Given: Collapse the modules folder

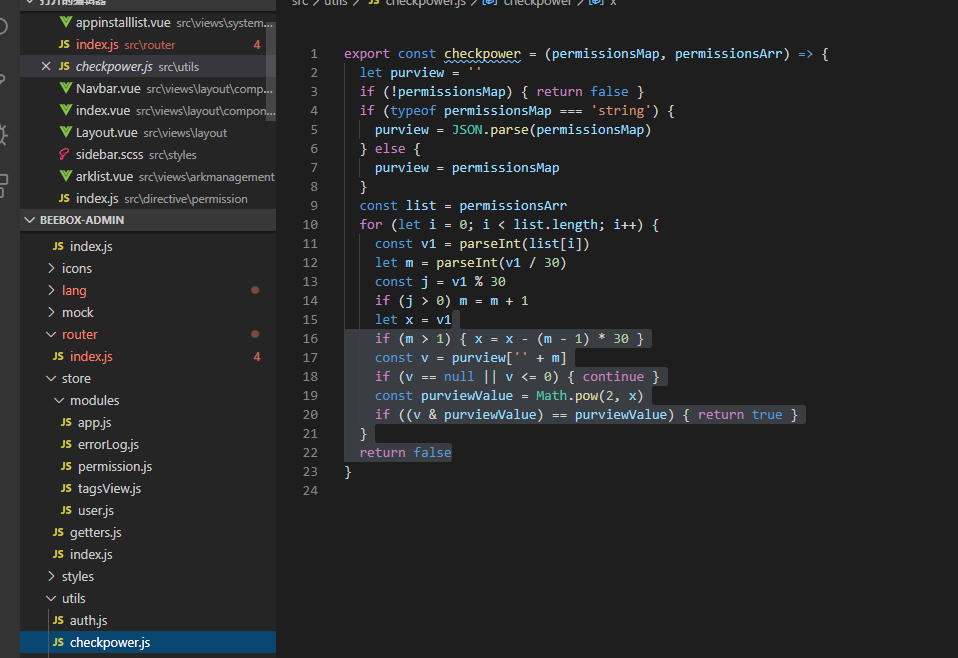Looking at the screenshot, I should coord(94,401).
